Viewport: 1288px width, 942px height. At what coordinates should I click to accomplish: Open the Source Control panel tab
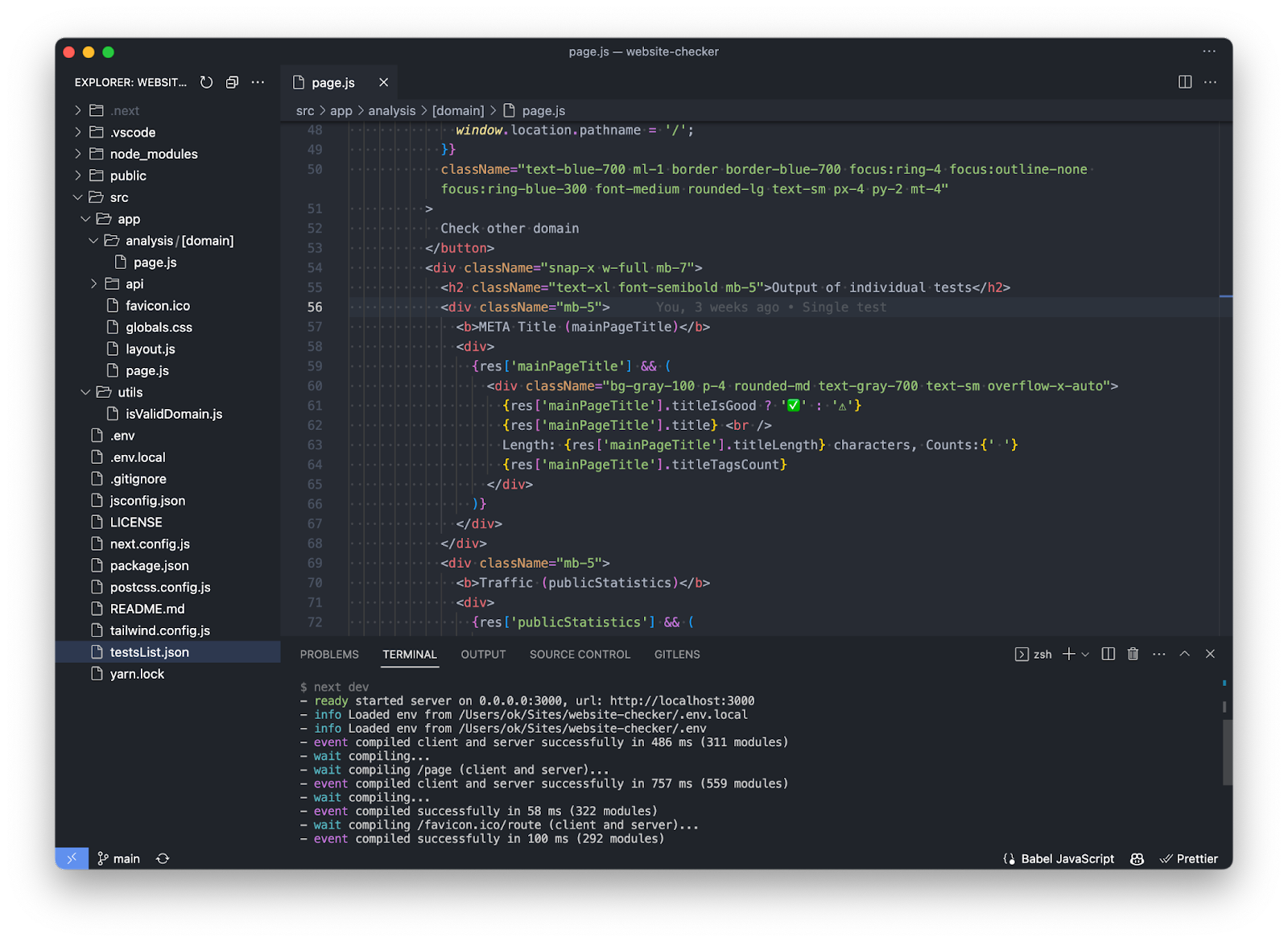(x=580, y=655)
